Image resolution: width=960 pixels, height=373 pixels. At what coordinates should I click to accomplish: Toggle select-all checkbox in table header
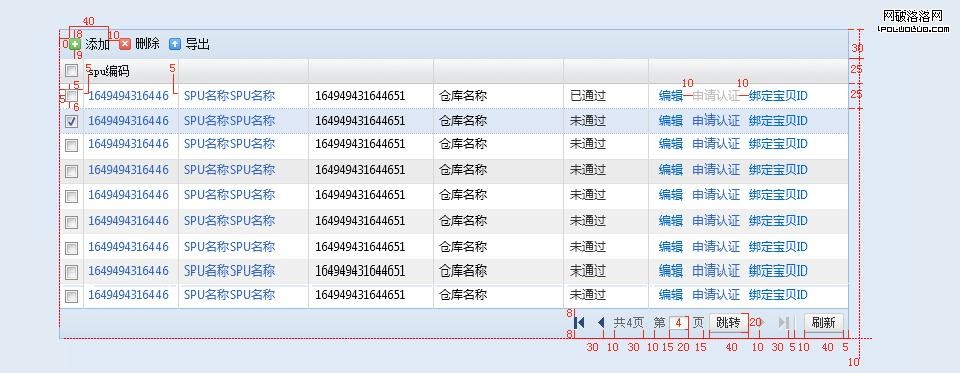point(72,70)
